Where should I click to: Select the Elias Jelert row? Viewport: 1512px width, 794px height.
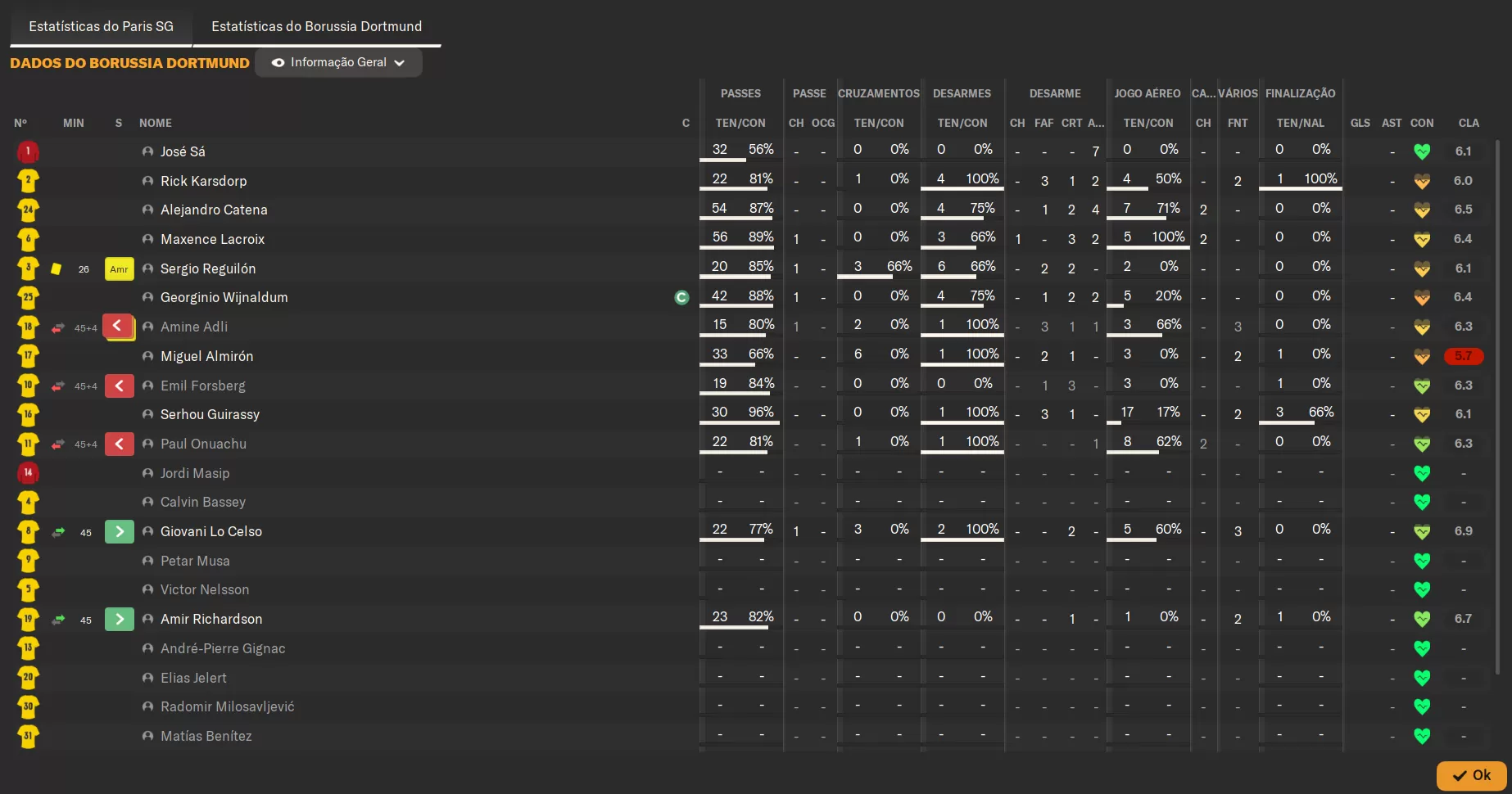754,678
